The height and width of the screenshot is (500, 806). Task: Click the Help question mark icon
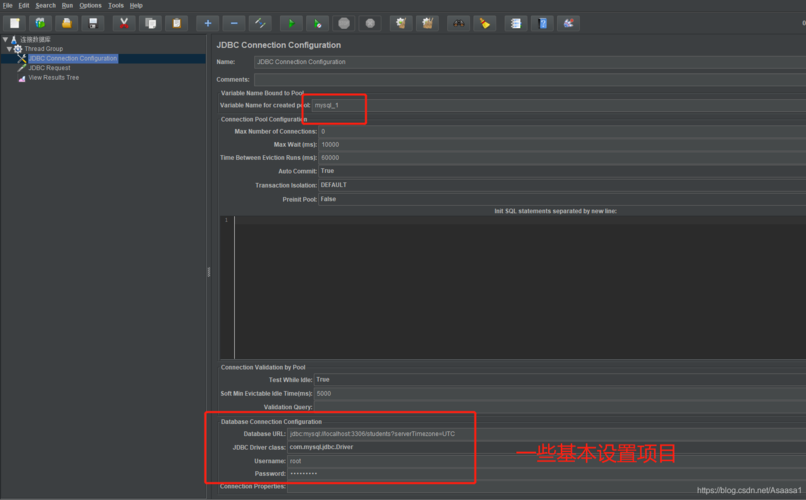click(x=542, y=23)
